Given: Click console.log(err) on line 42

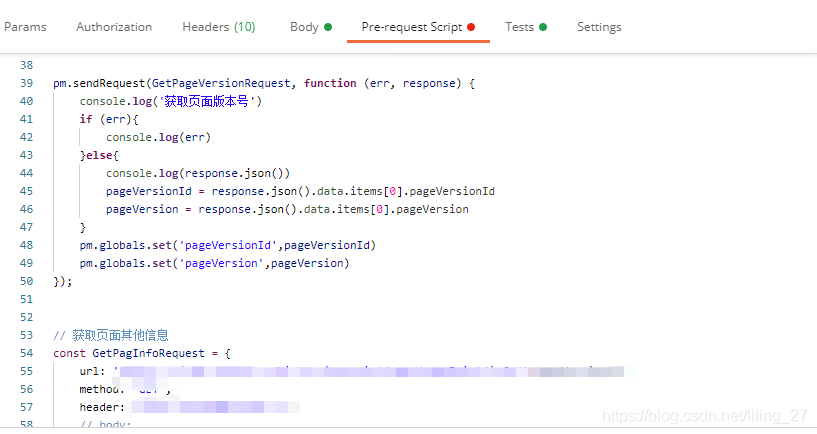Looking at the screenshot, I should click(158, 138).
